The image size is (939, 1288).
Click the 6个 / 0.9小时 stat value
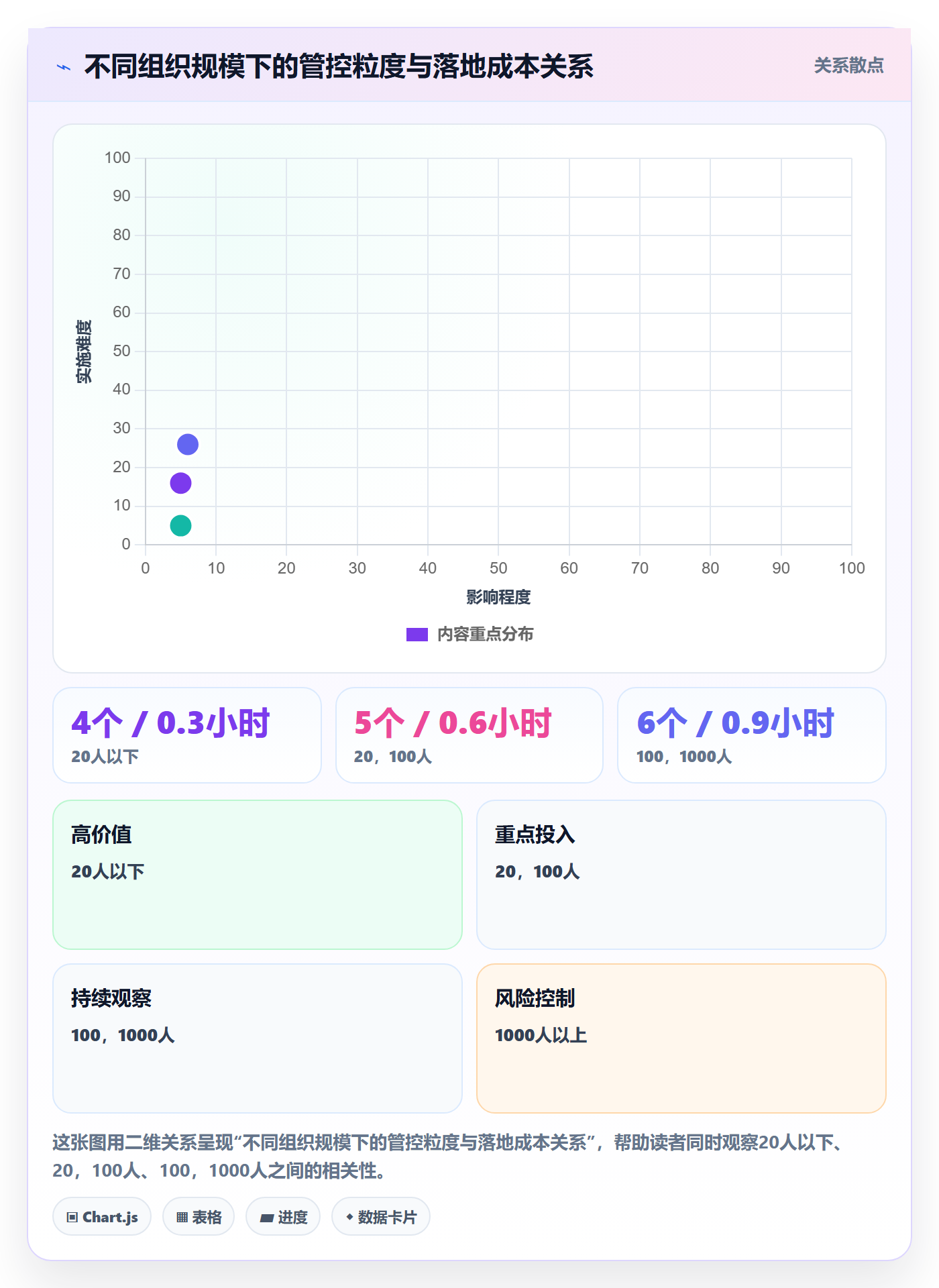[x=735, y=723]
